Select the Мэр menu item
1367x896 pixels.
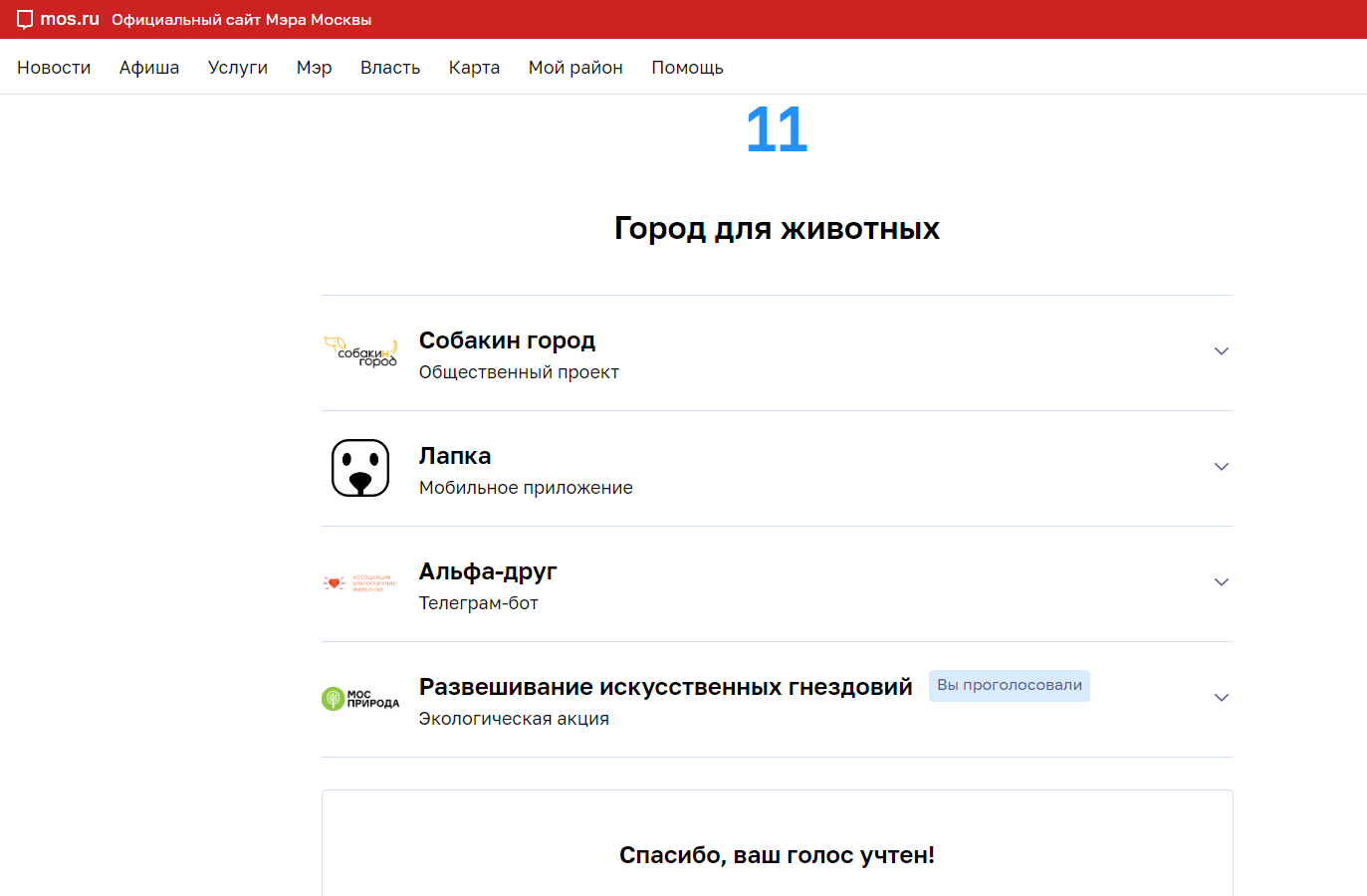(315, 68)
